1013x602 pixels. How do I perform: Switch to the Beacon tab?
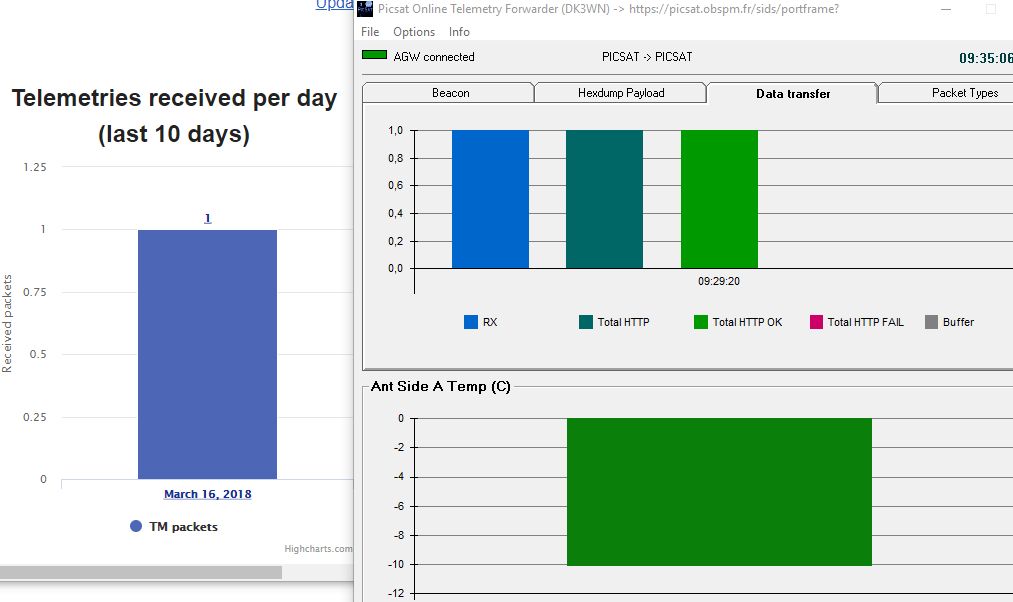pyautogui.click(x=450, y=93)
